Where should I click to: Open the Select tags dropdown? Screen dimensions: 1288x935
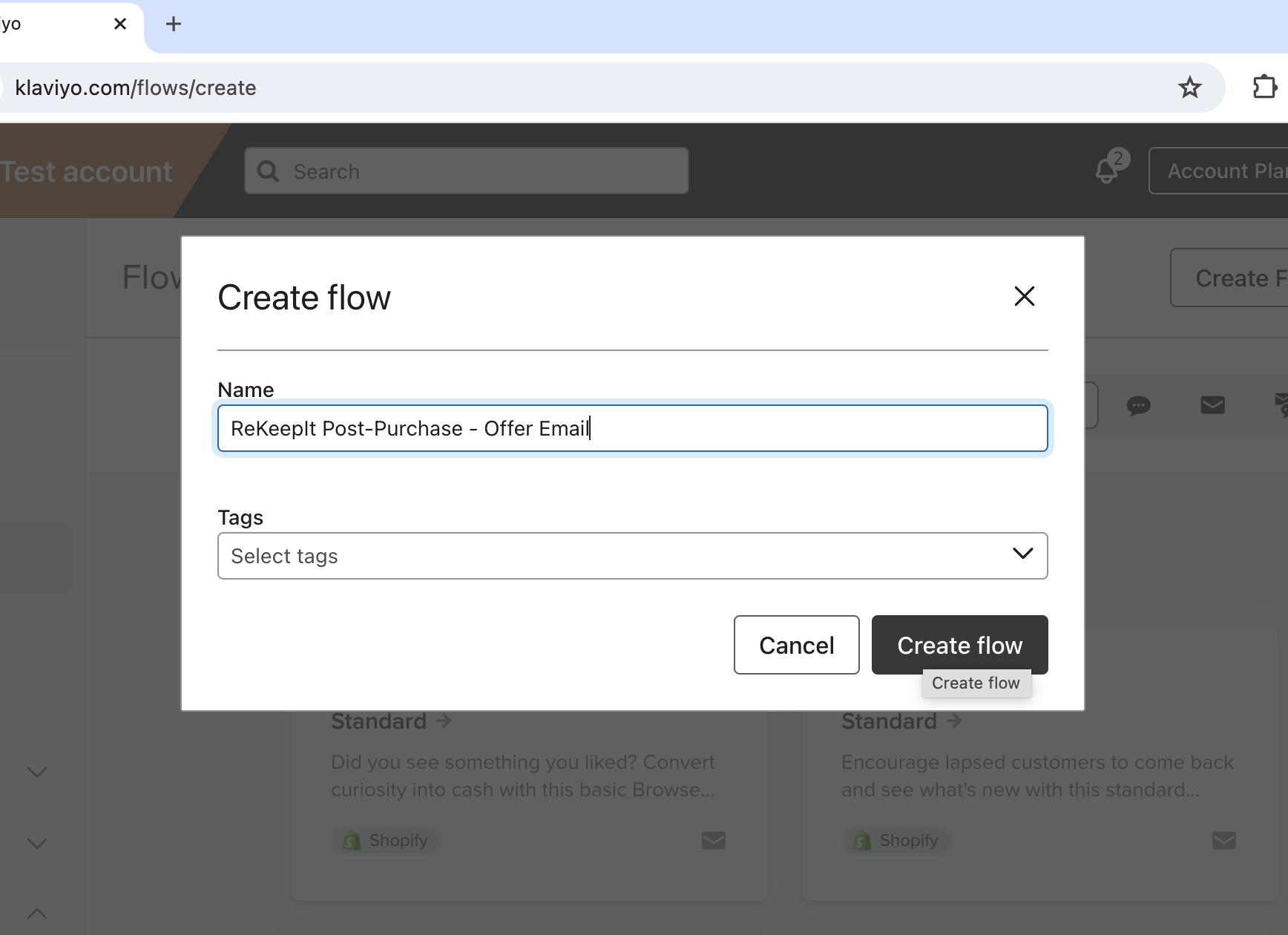point(632,556)
